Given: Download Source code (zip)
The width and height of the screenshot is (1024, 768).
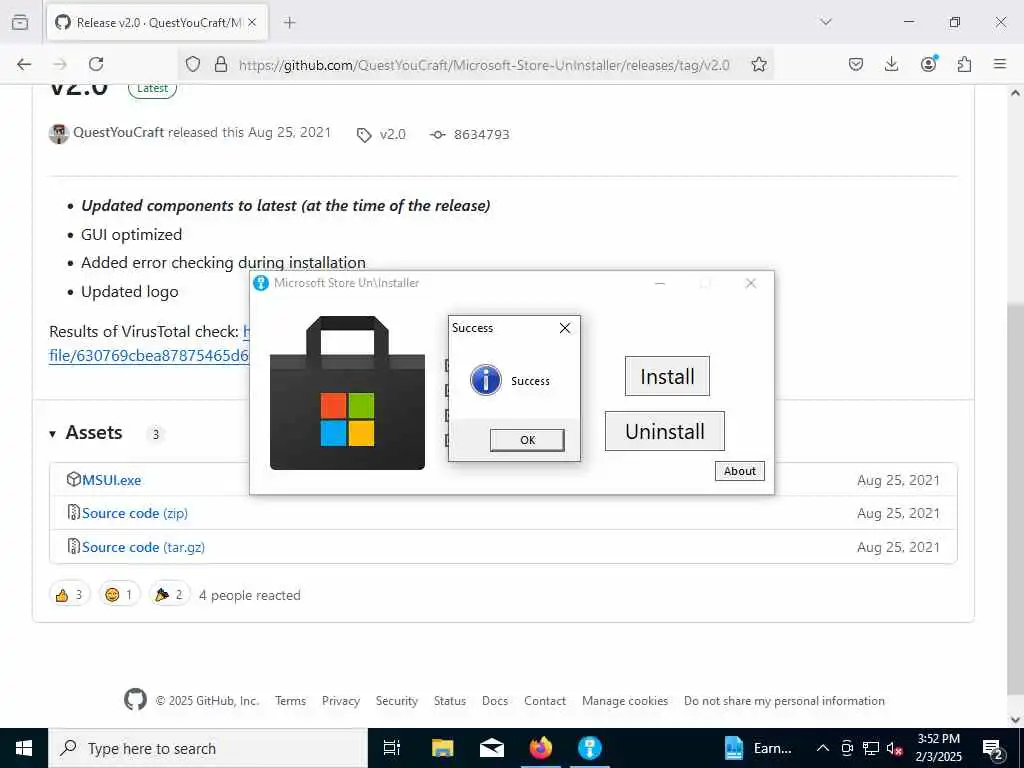Looking at the screenshot, I should point(135,513).
